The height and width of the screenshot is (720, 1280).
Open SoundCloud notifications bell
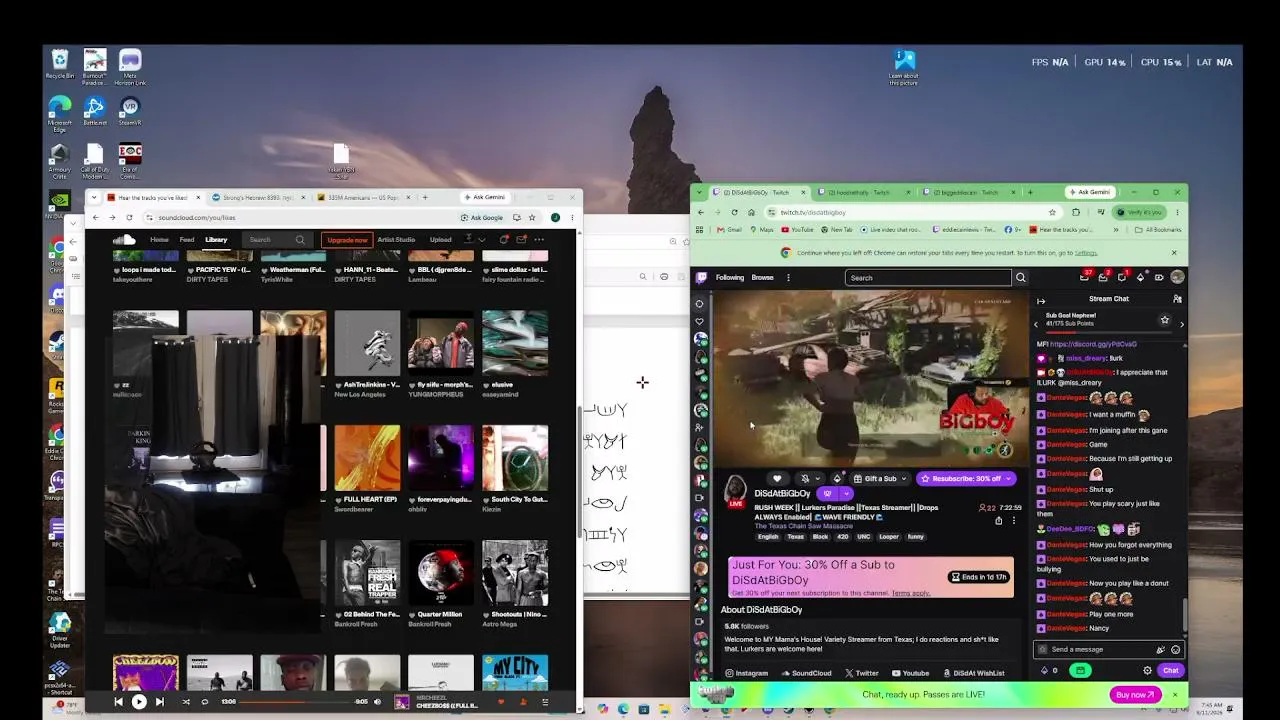point(504,240)
